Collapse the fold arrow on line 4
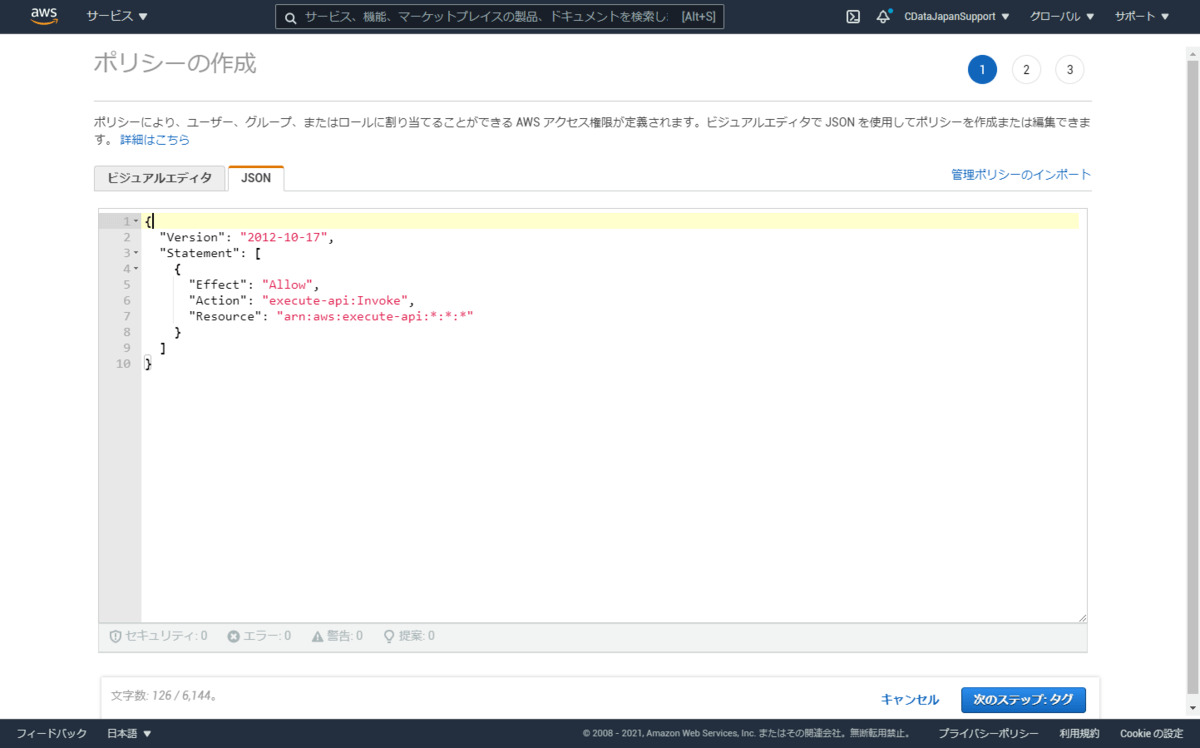Viewport: 1200px width, 748px height. click(x=136, y=269)
